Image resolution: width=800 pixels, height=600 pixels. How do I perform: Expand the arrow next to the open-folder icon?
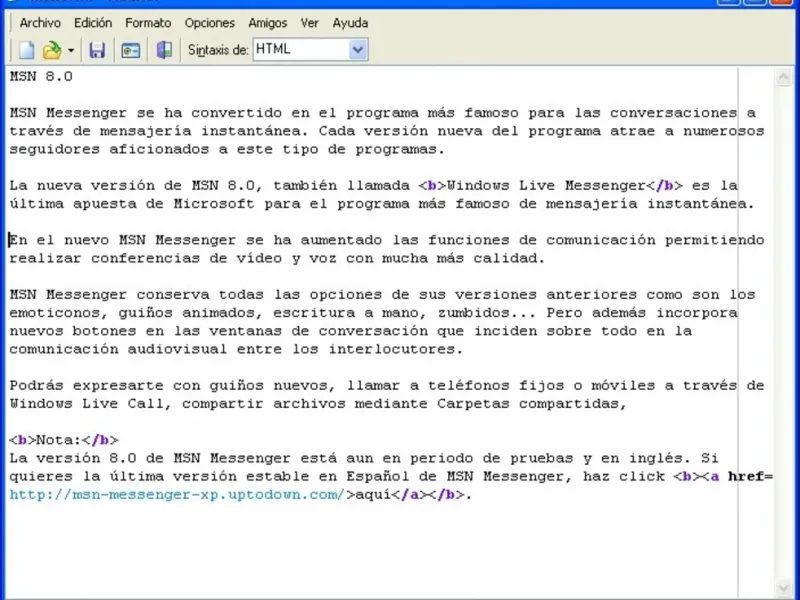coord(70,50)
